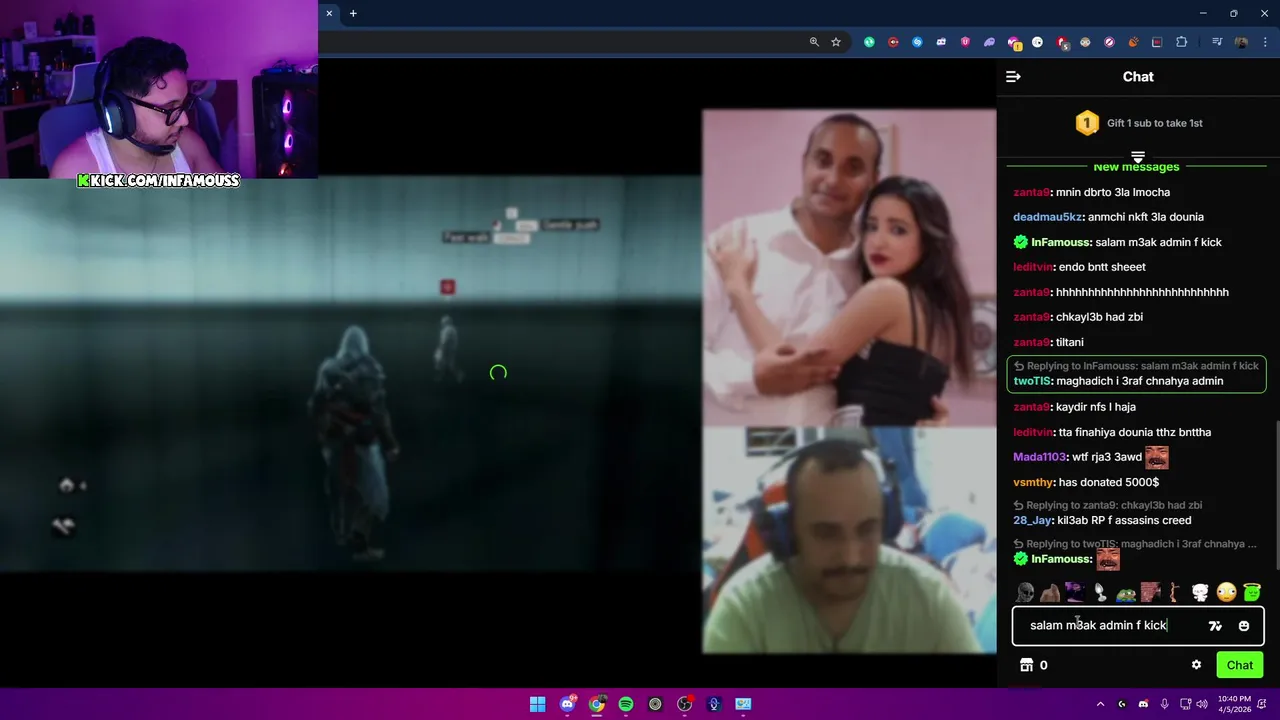Image resolution: width=1280 pixels, height=720 pixels.
Task: Open the 7TV emote picker in chat input
Action: (1215, 626)
